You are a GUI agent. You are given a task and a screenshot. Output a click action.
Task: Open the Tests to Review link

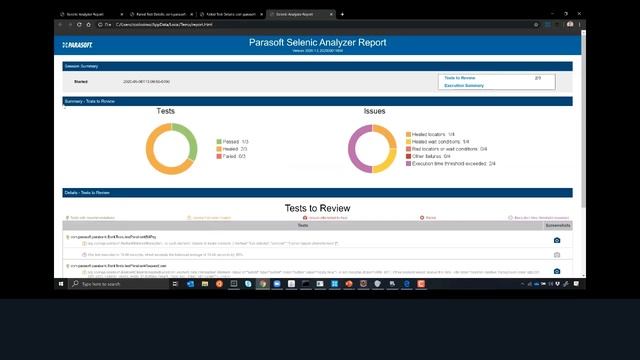460,78
